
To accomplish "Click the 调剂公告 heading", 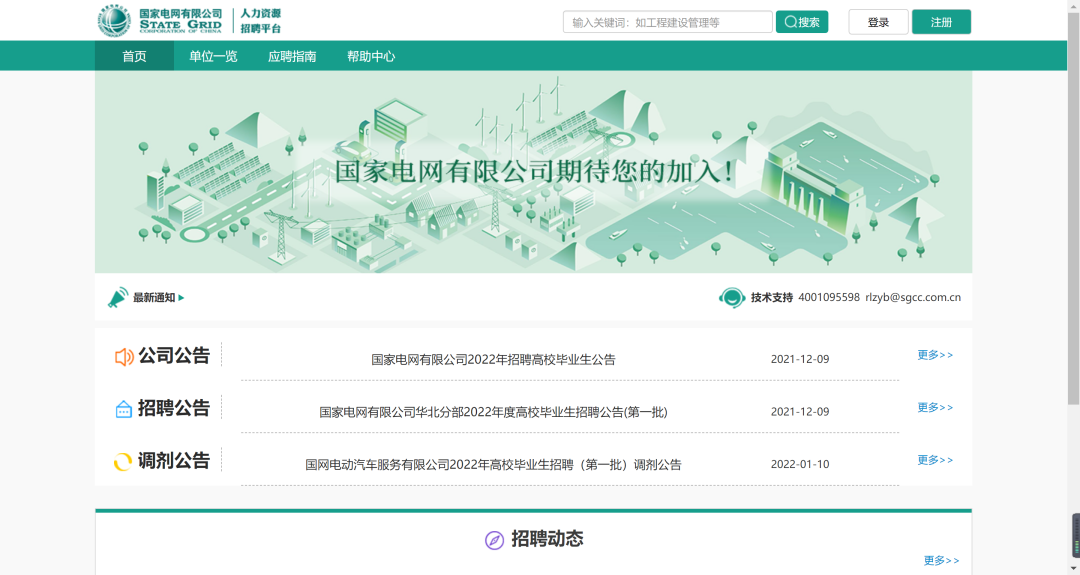I will coord(174,460).
